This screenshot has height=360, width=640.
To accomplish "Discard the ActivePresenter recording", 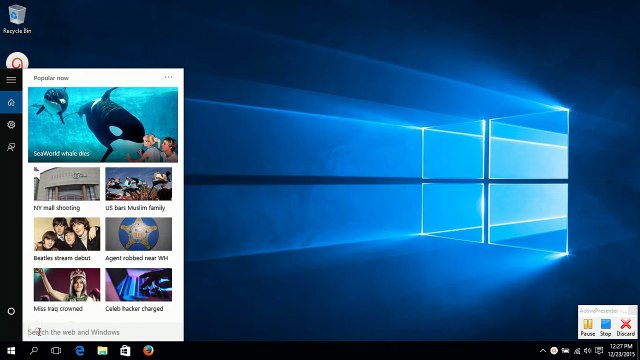I will [x=626, y=327].
